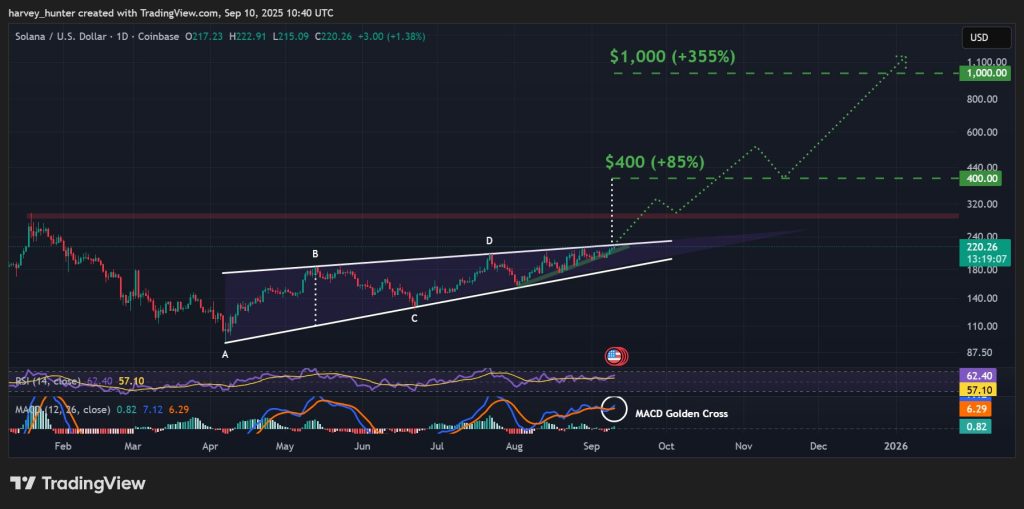Click the green arrowhead at projection end
The height and width of the screenshot is (509, 1024).
pos(902,60)
